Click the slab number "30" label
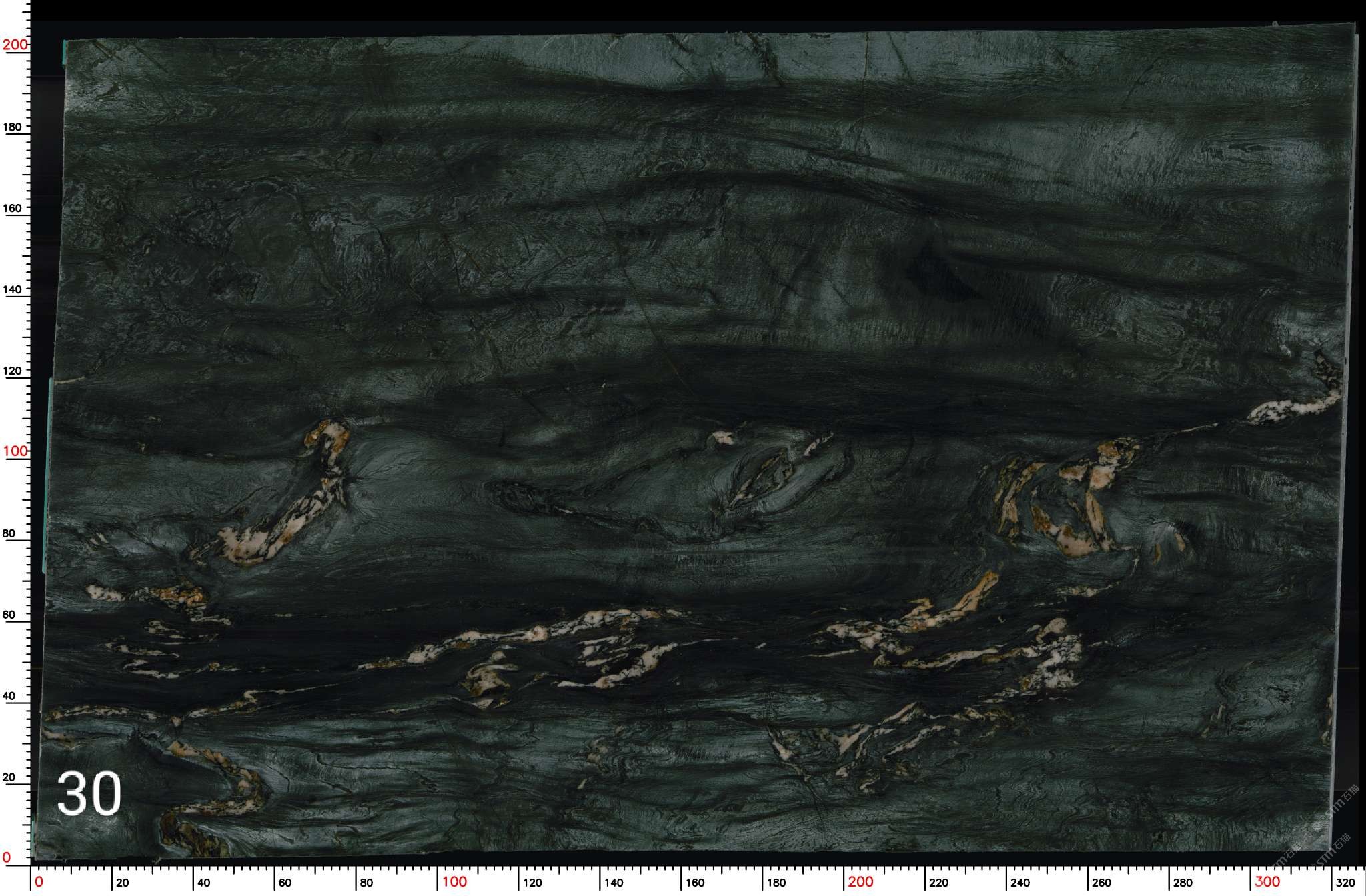 (89, 793)
